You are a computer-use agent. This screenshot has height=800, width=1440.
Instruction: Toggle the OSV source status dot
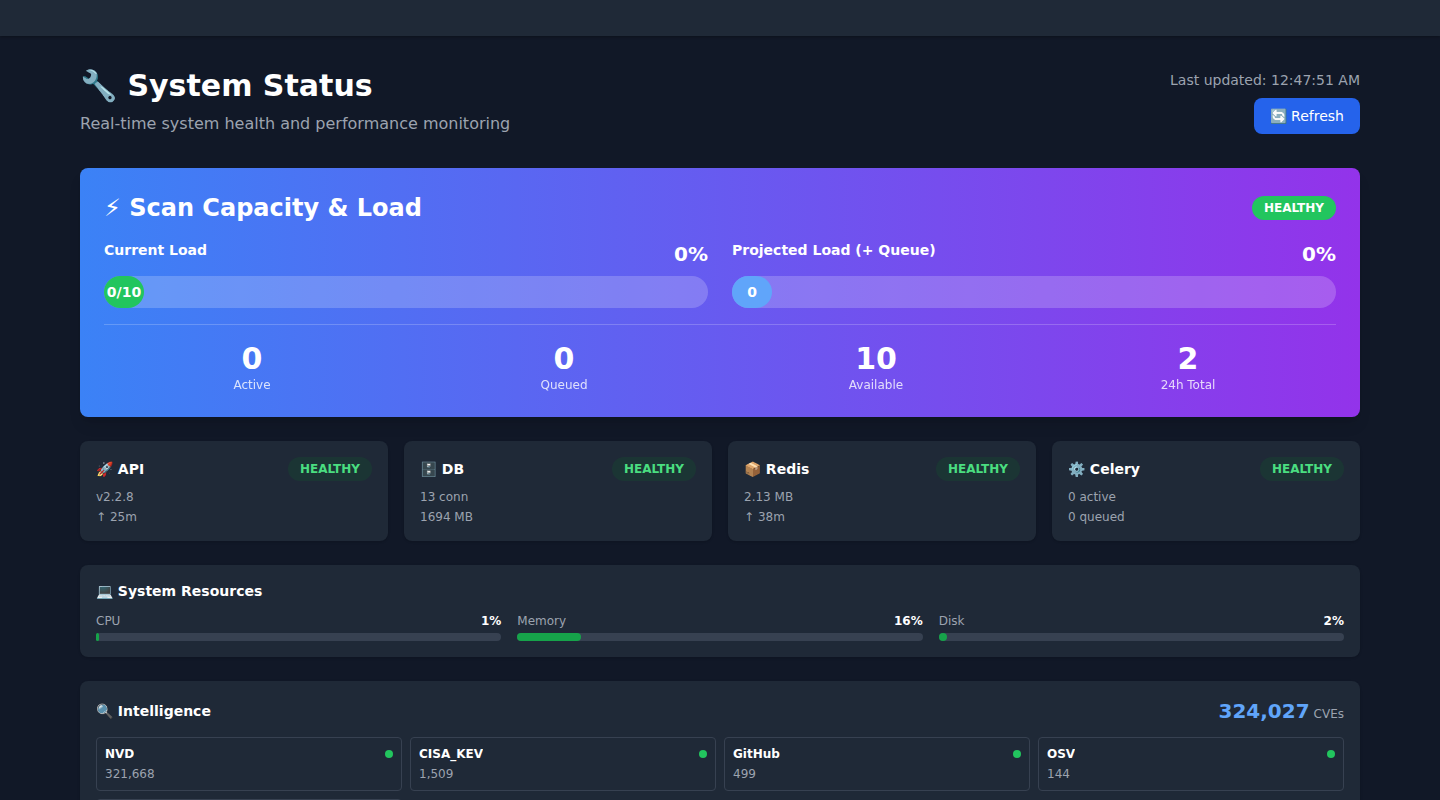pyautogui.click(x=1330, y=753)
